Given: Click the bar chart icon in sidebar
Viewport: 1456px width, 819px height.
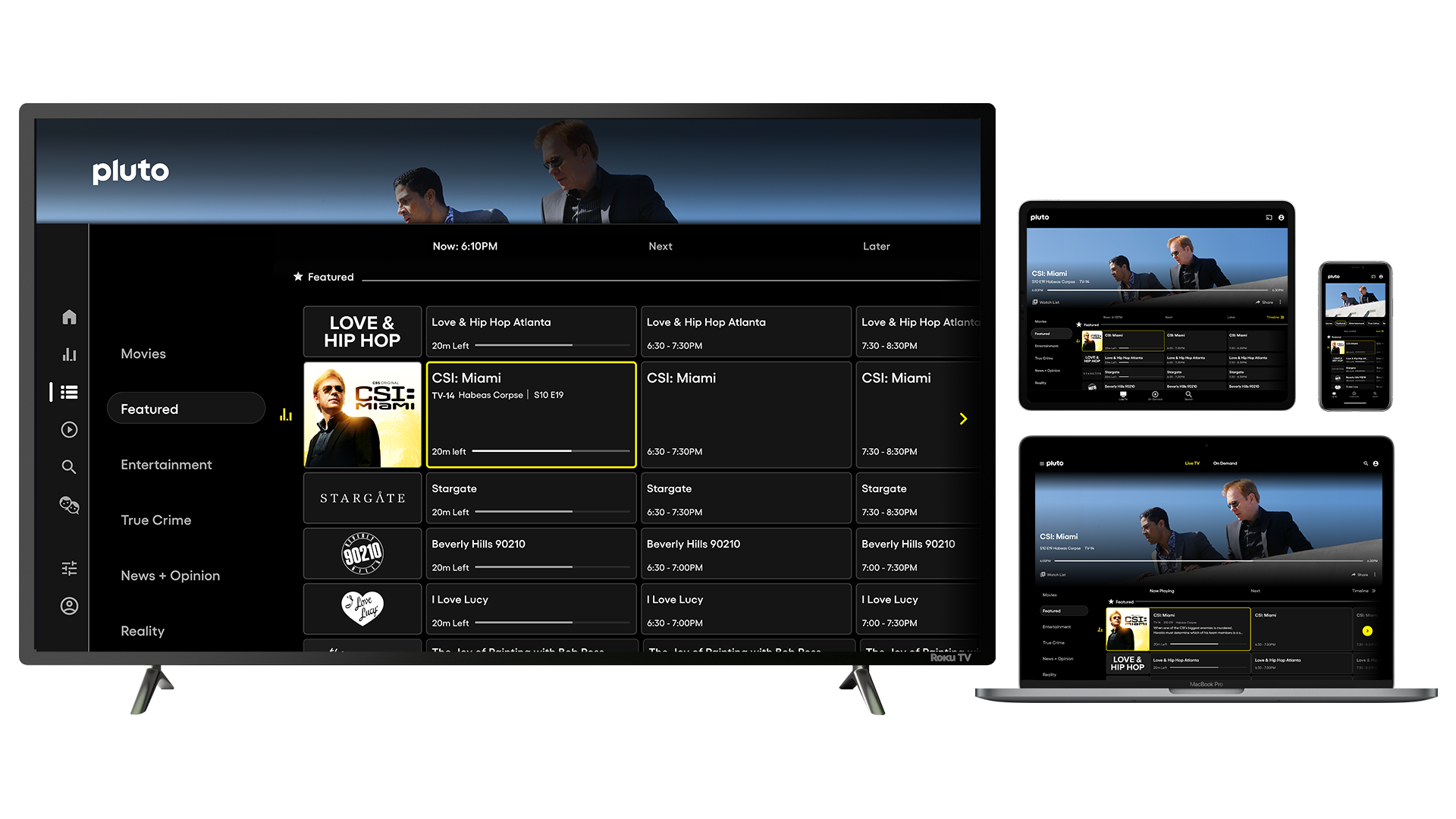Looking at the screenshot, I should pos(69,354).
